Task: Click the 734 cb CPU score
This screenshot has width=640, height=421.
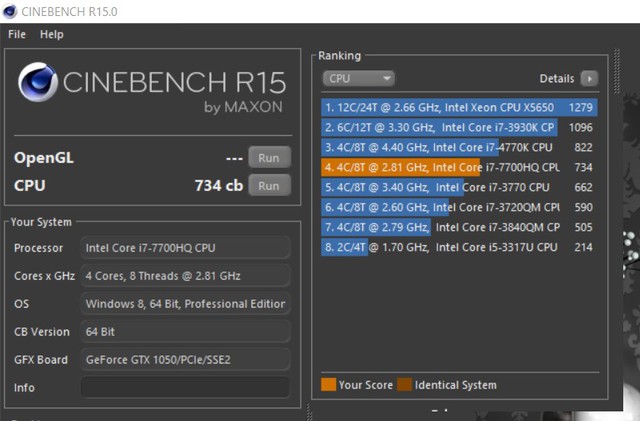Action: (x=219, y=186)
